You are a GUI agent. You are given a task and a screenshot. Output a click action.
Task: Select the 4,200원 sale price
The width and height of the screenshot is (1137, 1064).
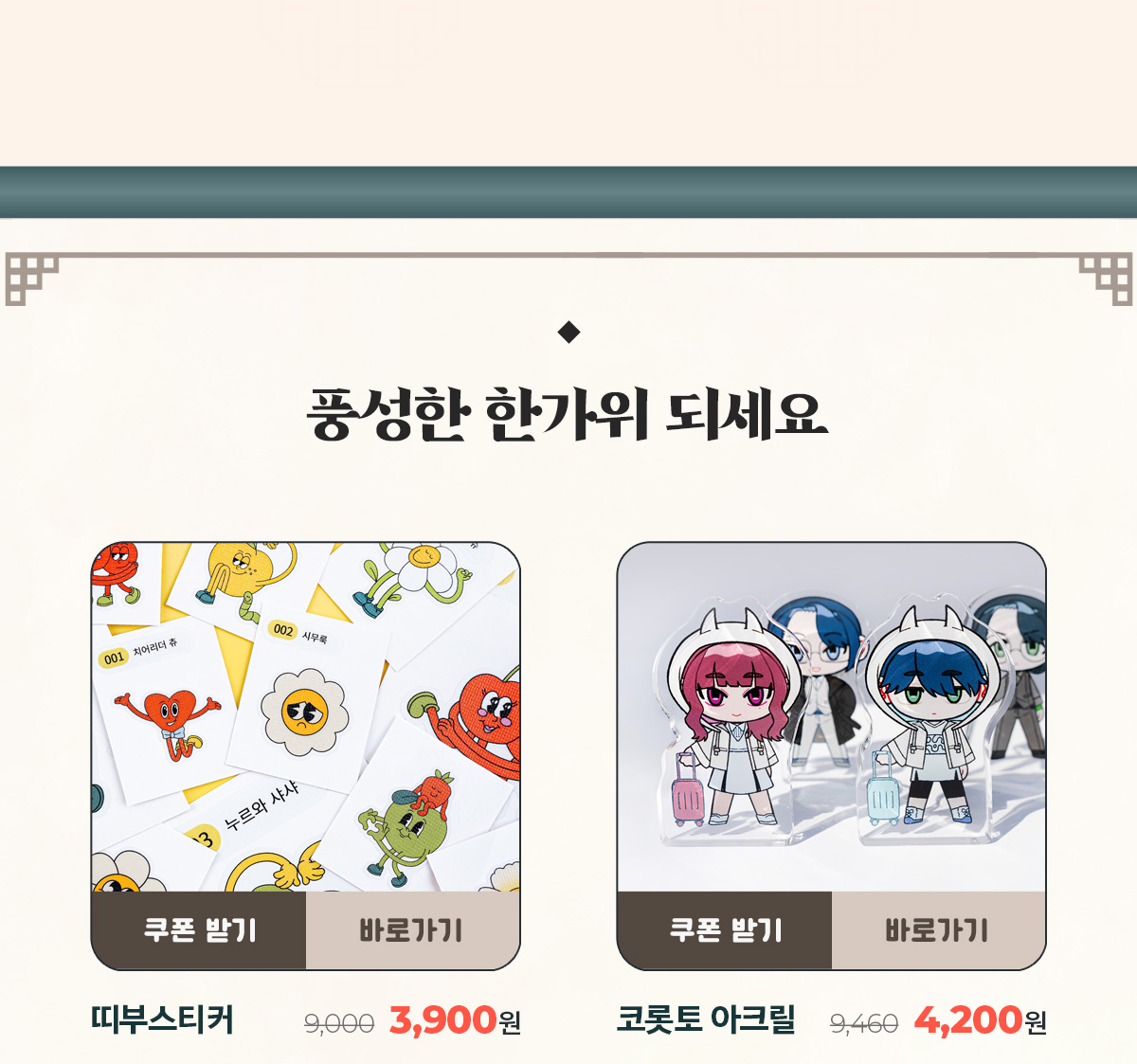tap(981, 1020)
